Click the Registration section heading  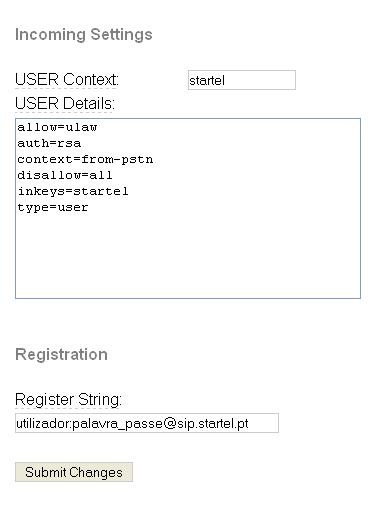pyautogui.click(x=61, y=354)
